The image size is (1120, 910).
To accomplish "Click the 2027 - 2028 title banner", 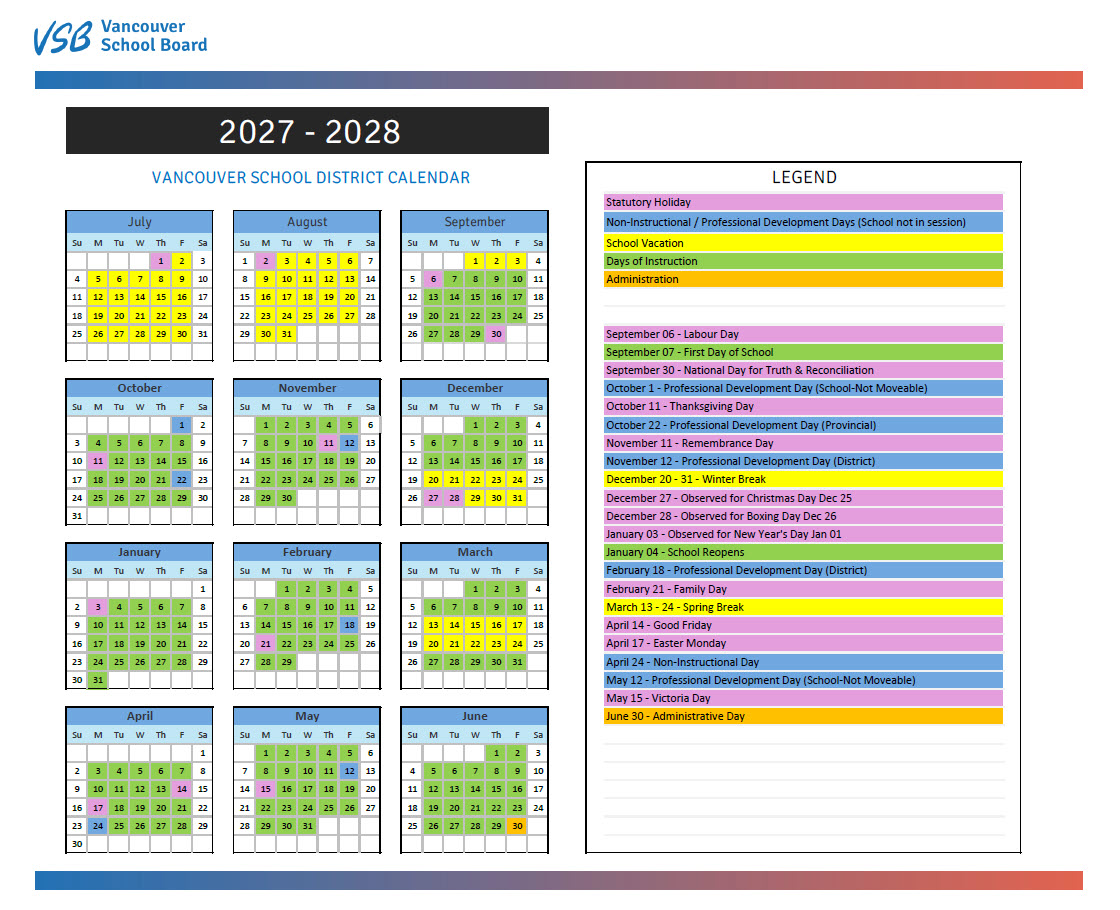I will coord(307,130).
